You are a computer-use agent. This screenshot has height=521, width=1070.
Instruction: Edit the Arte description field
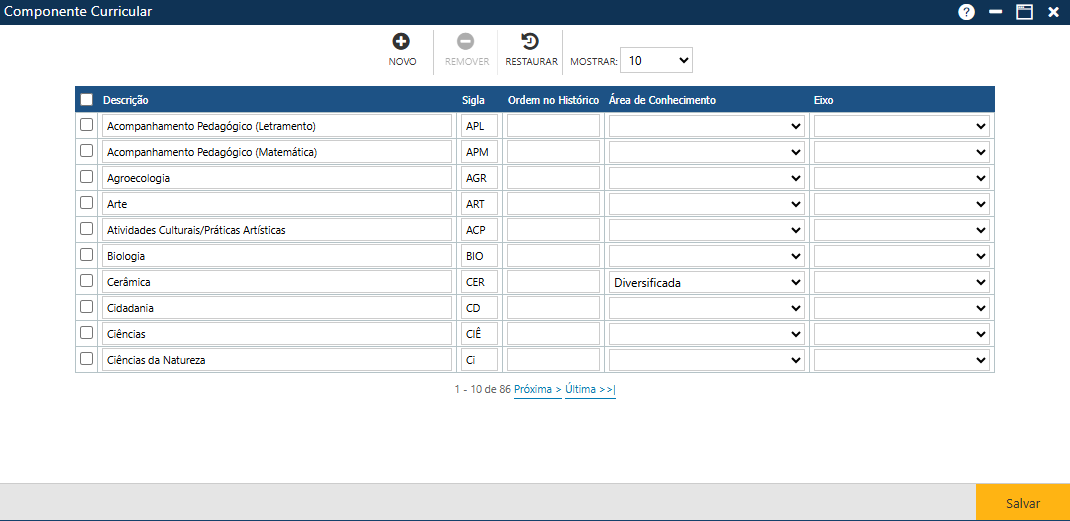pos(277,203)
